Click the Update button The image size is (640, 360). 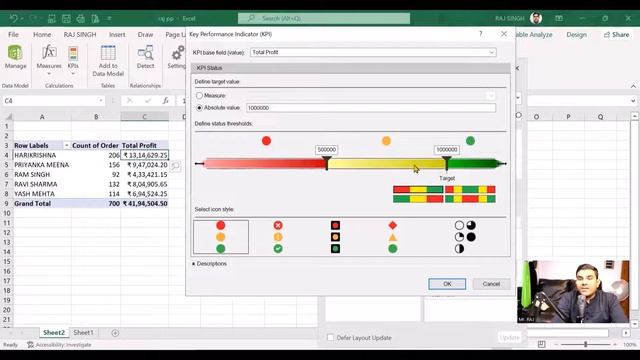pyautogui.click(x=509, y=338)
